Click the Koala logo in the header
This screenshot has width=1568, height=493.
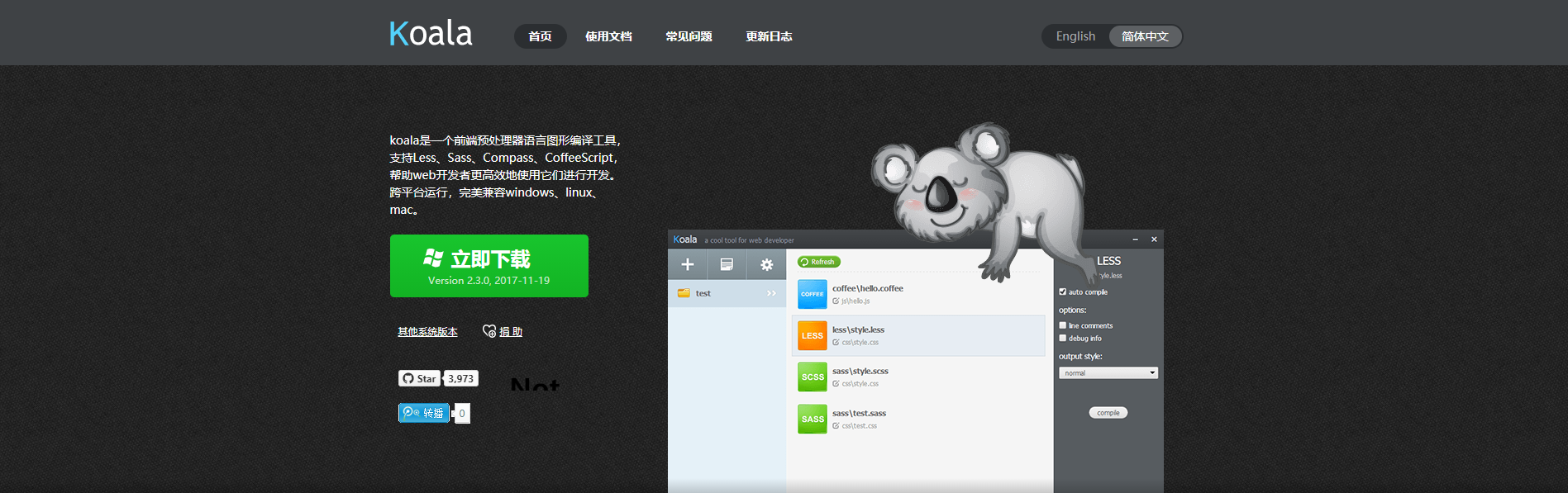click(431, 34)
